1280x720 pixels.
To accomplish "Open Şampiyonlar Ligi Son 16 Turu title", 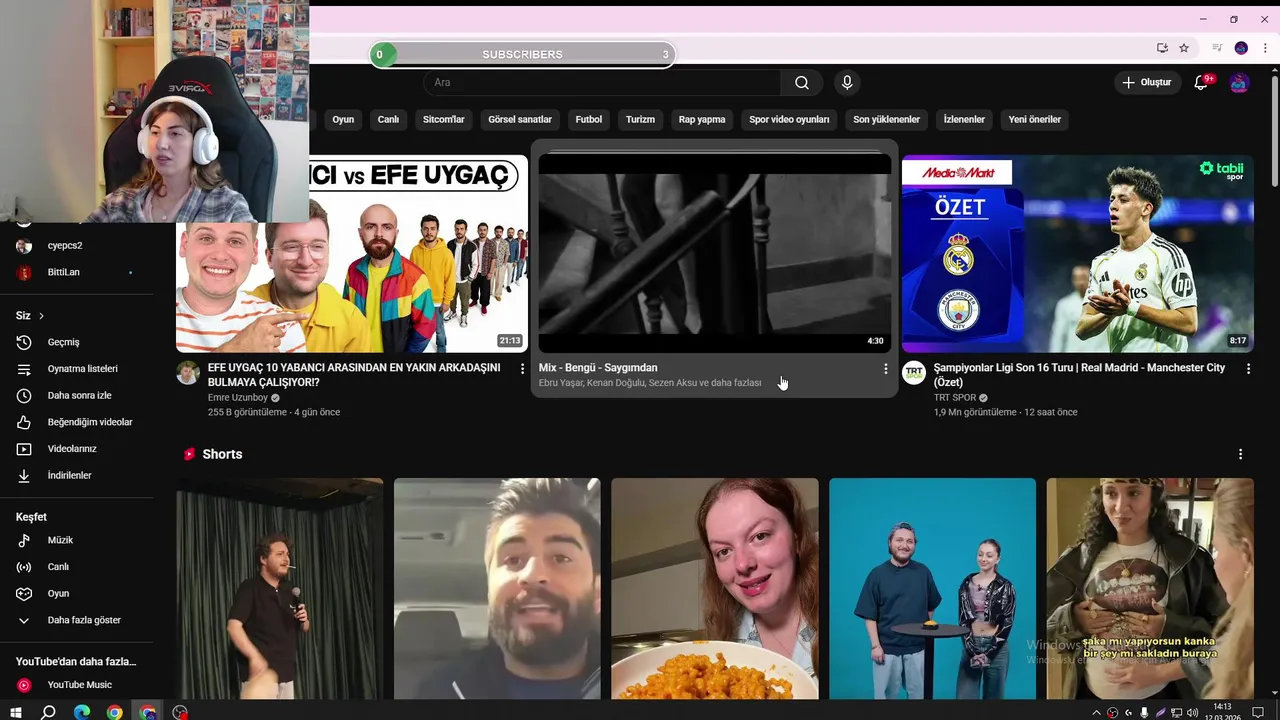I will tap(1079, 375).
